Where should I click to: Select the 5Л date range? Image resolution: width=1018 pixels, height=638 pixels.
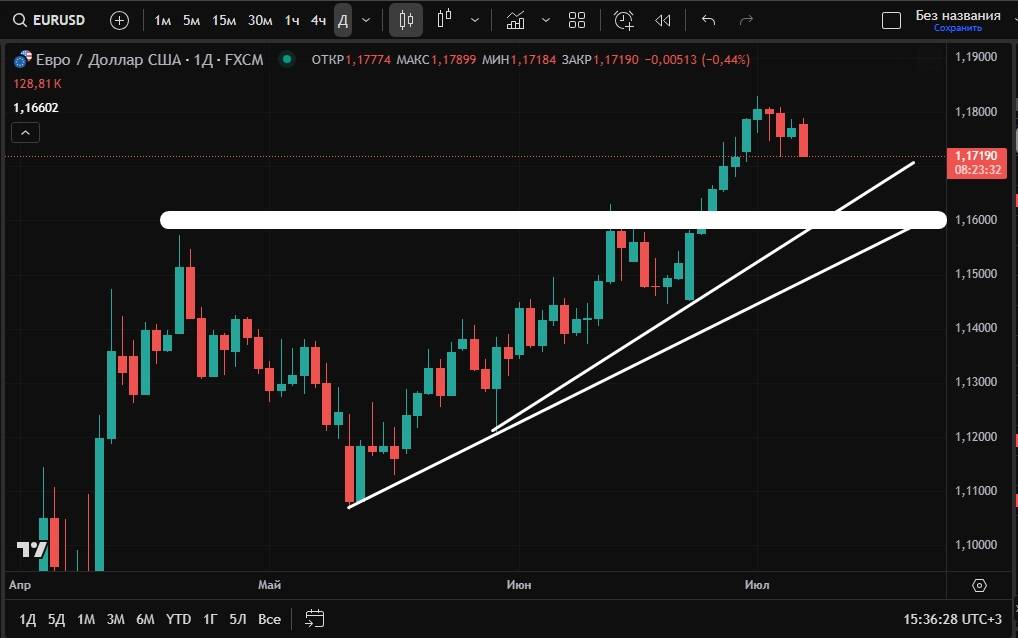[x=238, y=619]
